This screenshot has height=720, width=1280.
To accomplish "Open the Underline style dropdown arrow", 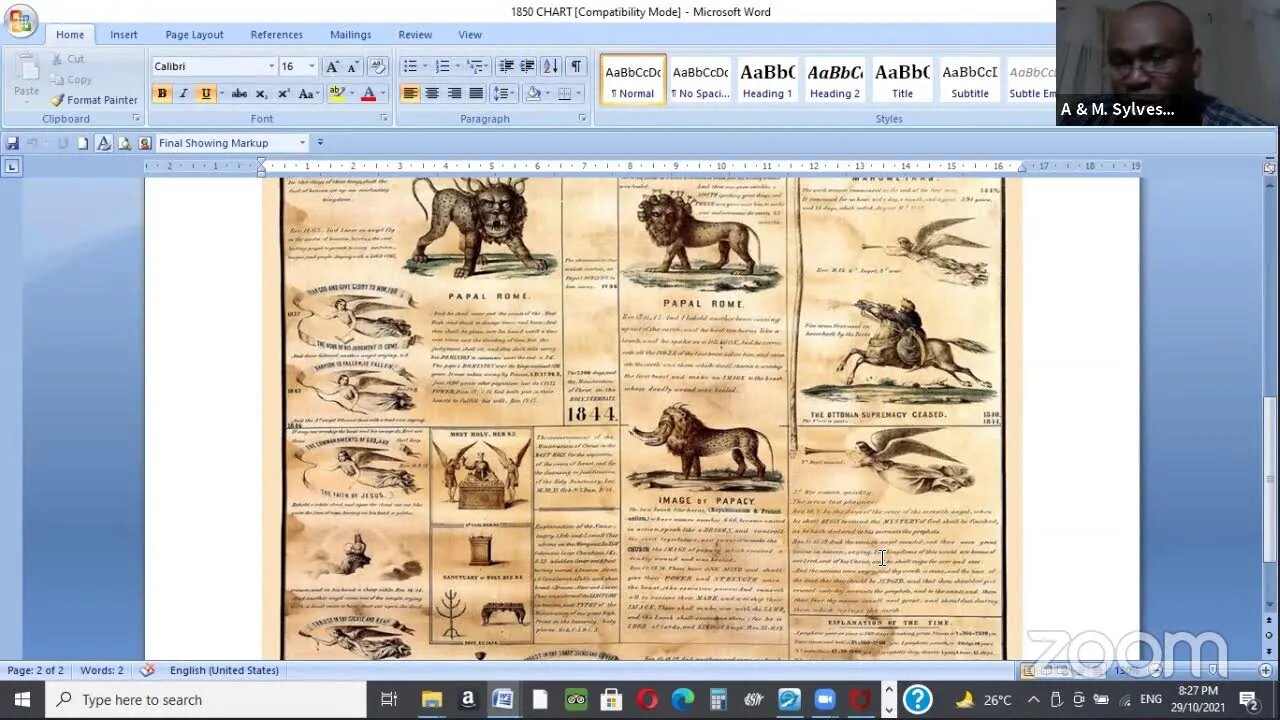I will [x=220, y=93].
